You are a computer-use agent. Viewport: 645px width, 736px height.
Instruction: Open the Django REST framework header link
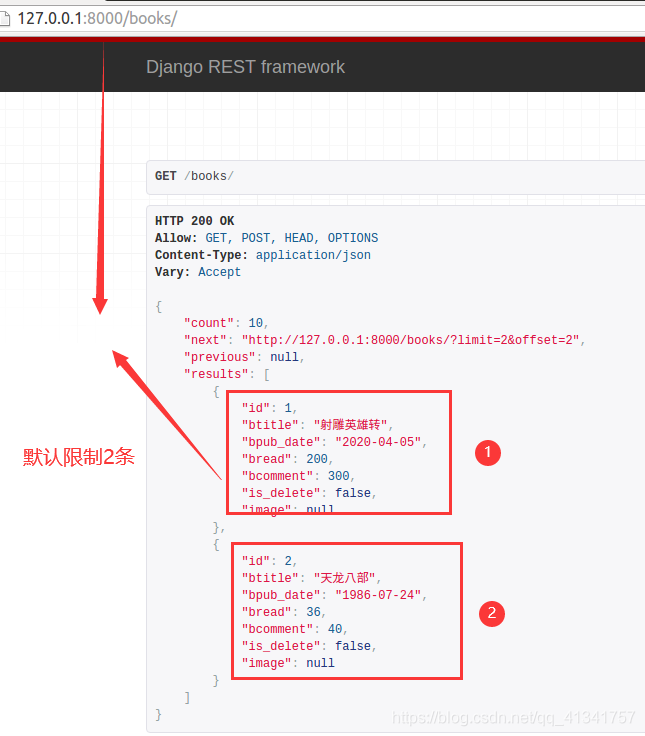245,67
